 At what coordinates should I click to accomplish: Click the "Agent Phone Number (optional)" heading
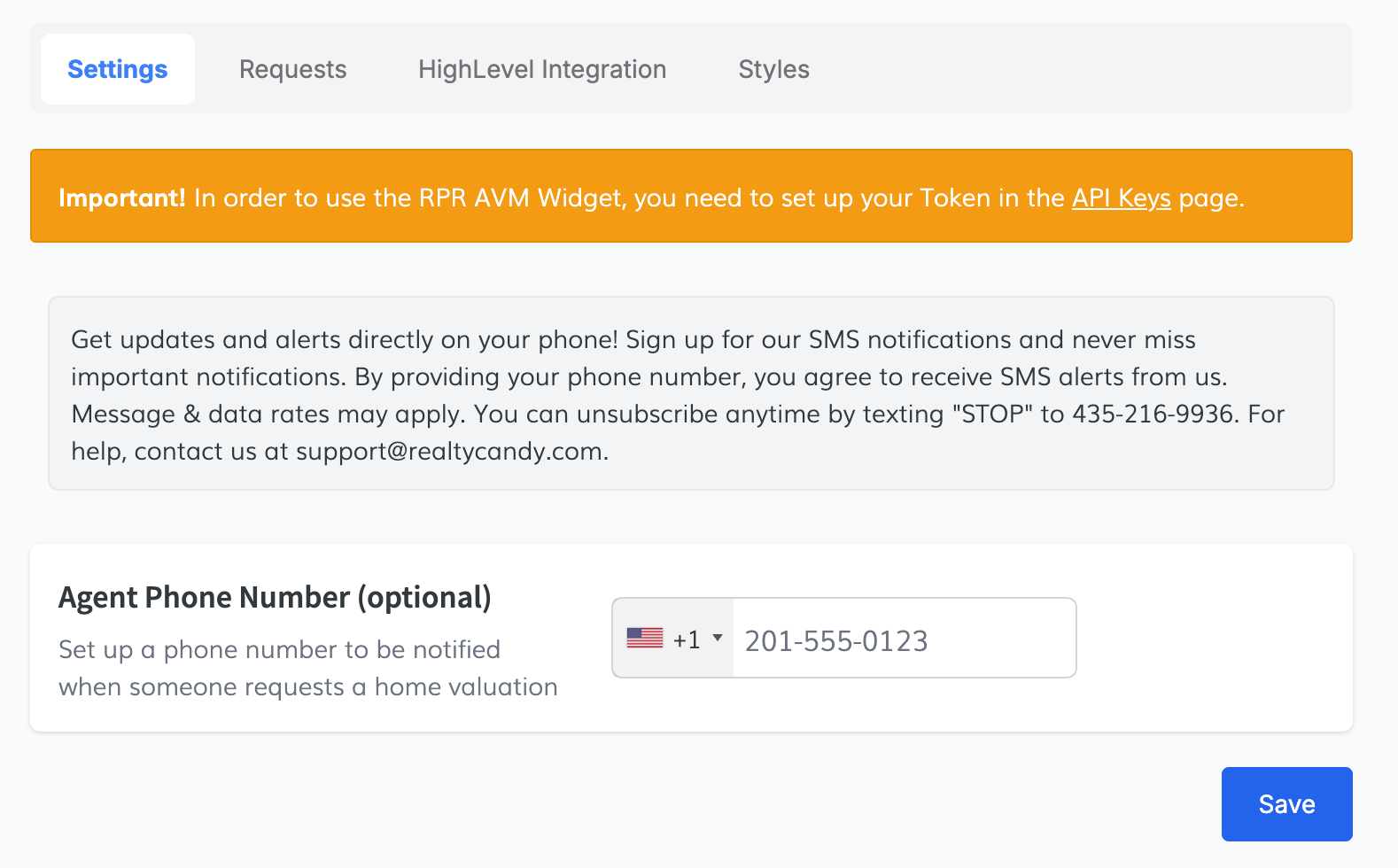click(x=275, y=598)
